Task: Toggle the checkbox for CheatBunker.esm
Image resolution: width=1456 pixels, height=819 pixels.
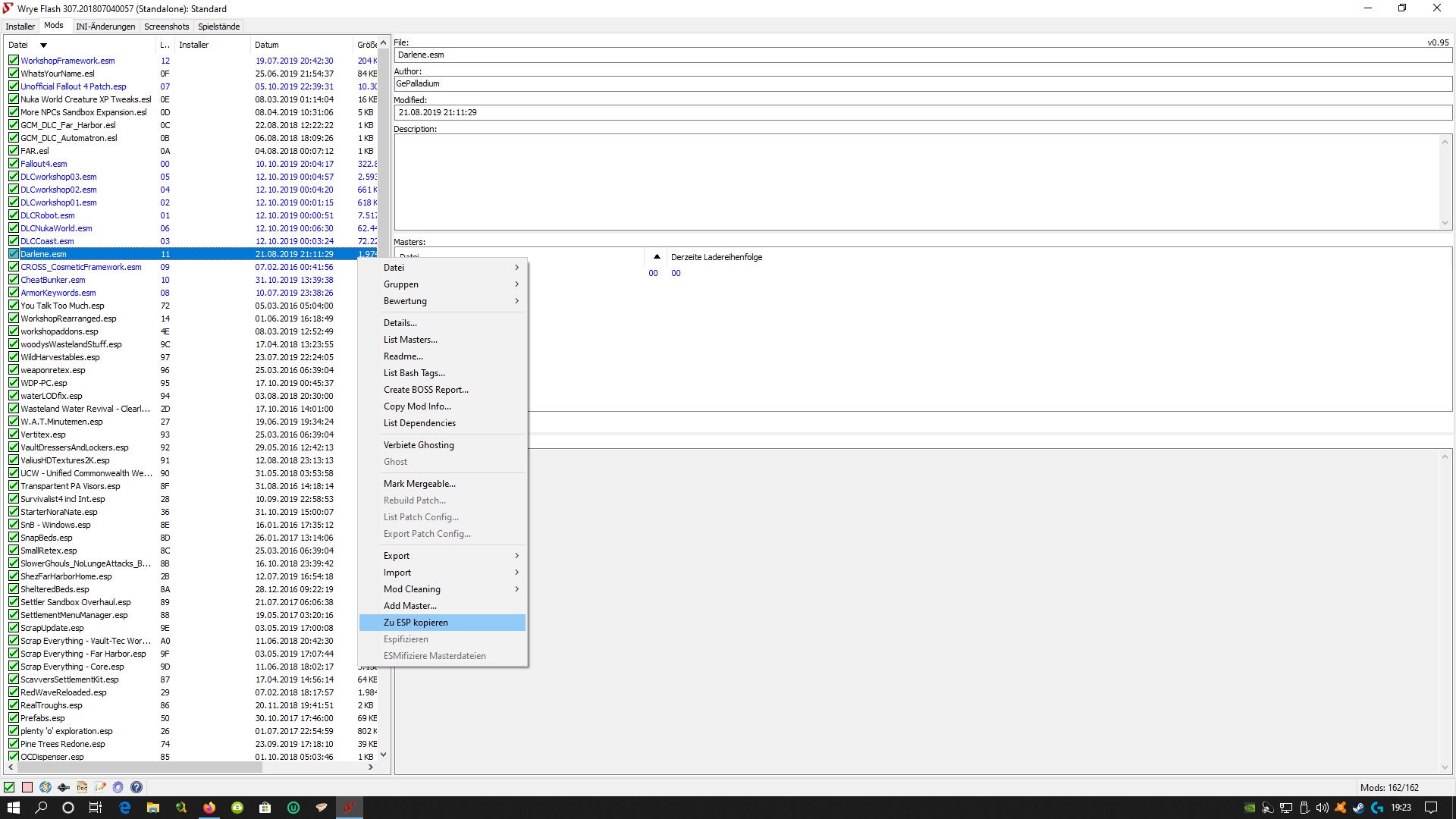Action: 14,280
